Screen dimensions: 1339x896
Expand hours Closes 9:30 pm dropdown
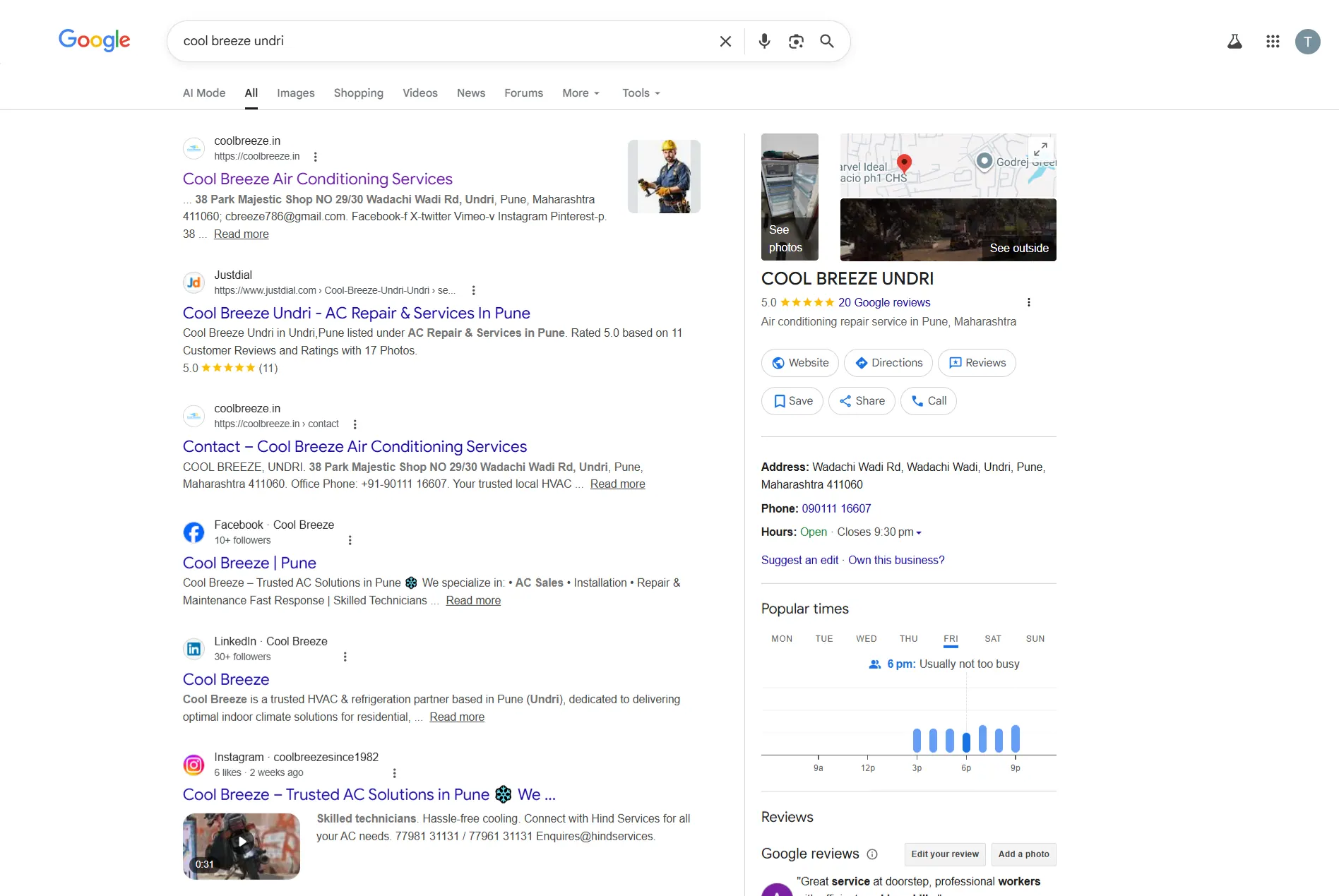click(x=879, y=532)
